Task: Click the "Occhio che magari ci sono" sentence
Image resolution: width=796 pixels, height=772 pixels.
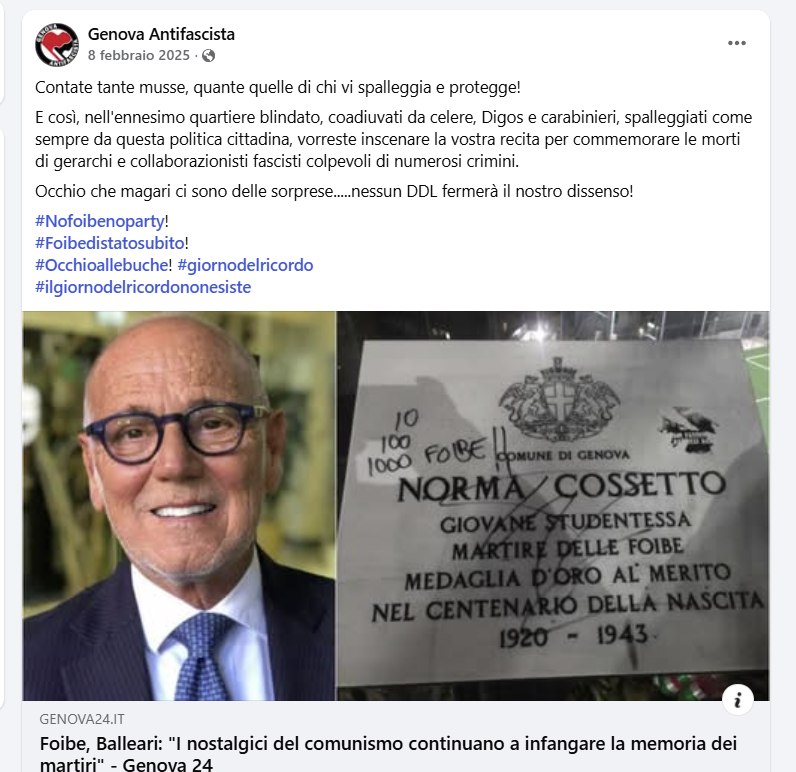Action: coord(334,191)
